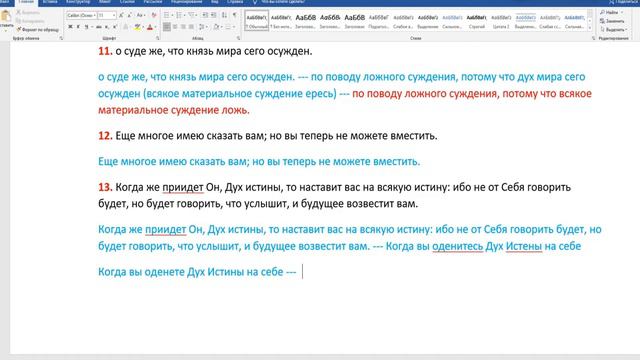Toggle Subscript formatting

pyautogui.click(x=107, y=27)
